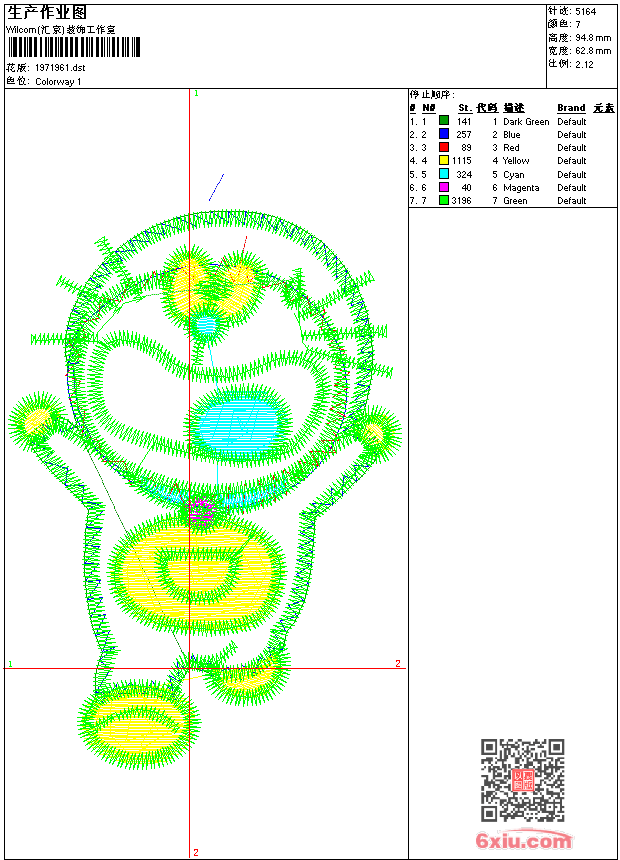Viewport: 620px width, 860px height.
Task: Click stitch count 141 in Dark Green row
Action: [x=464, y=122]
